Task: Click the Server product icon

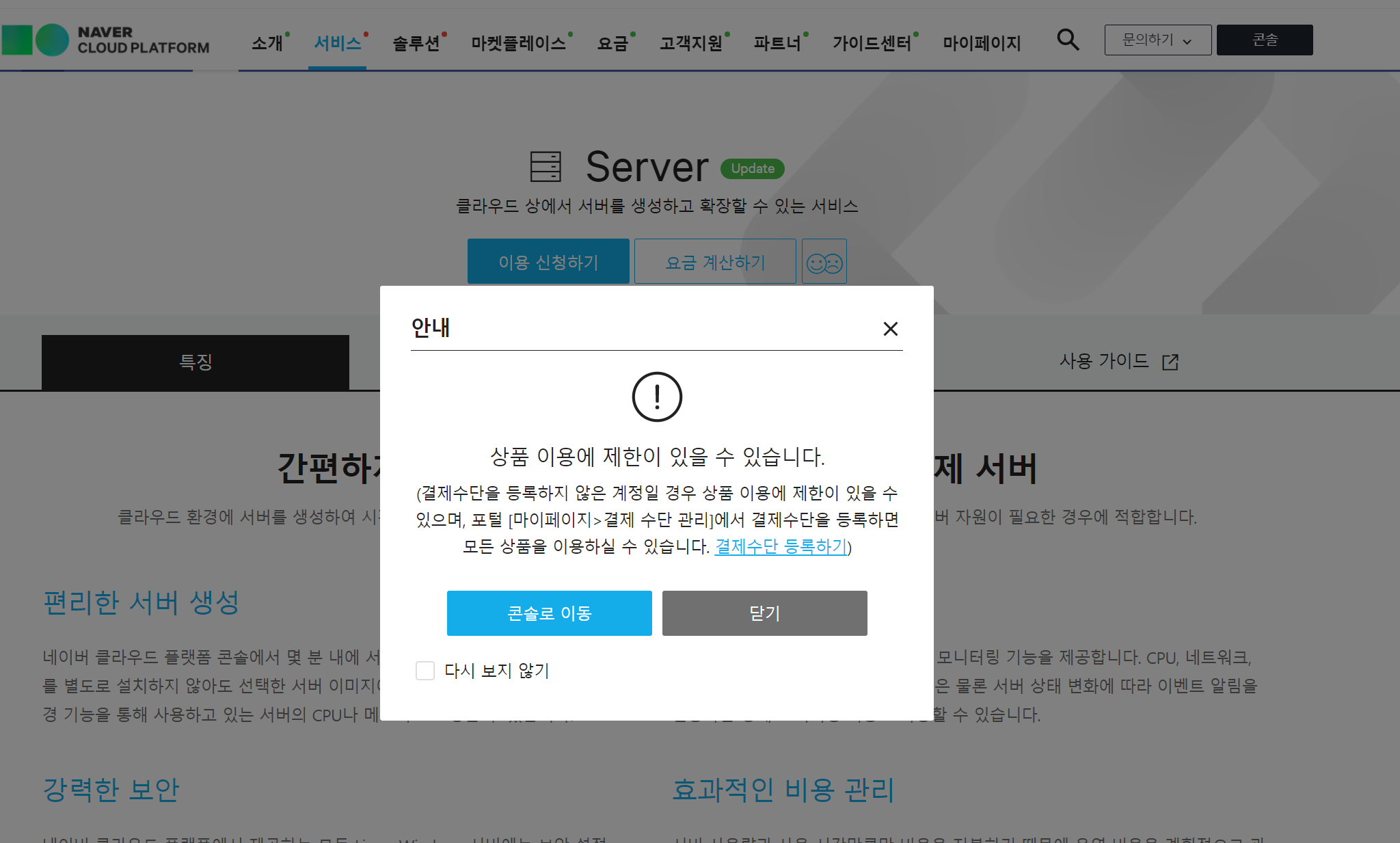Action: click(x=546, y=167)
